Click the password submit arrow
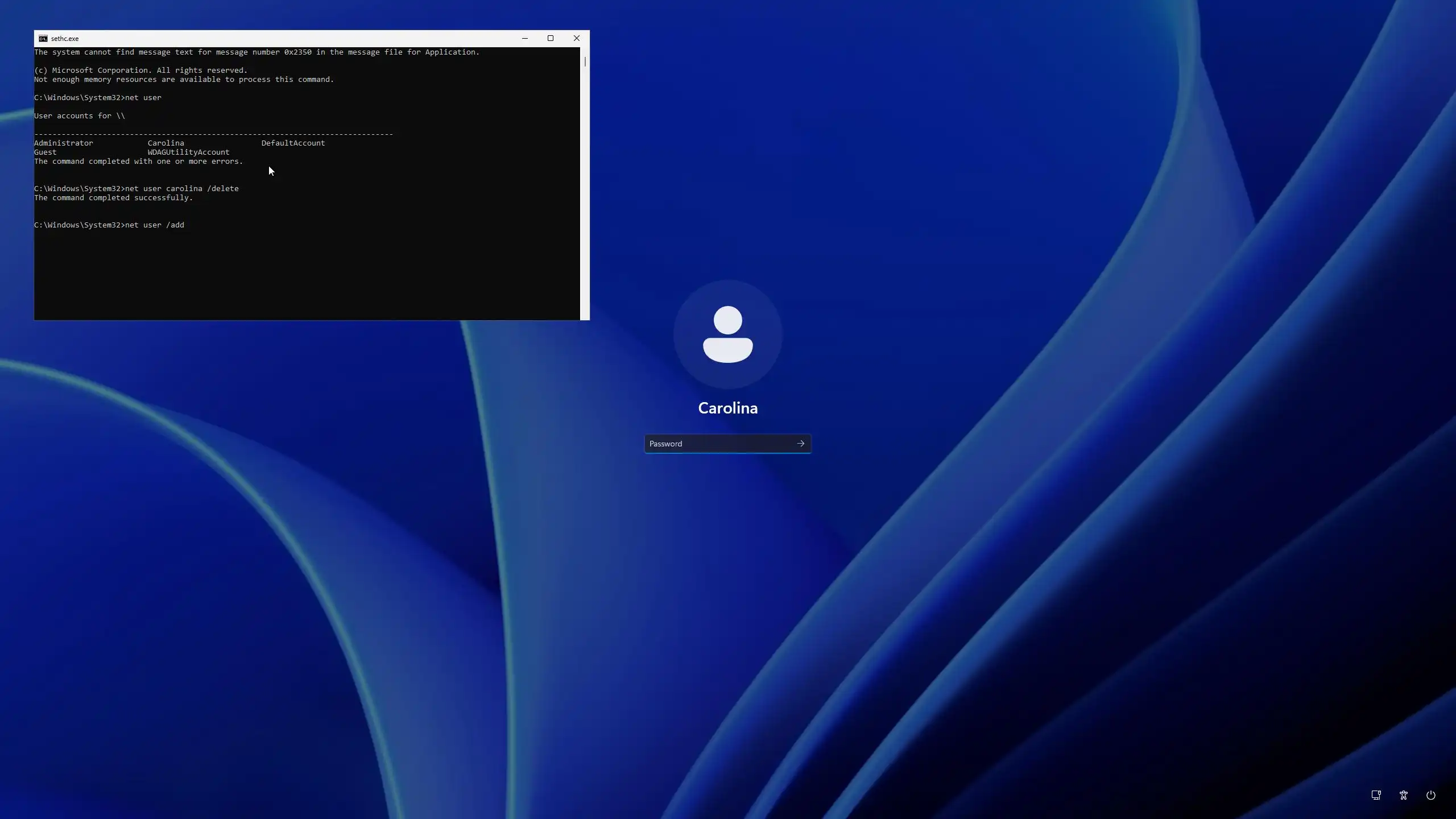Image resolution: width=1456 pixels, height=819 pixels. tap(800, 444)
